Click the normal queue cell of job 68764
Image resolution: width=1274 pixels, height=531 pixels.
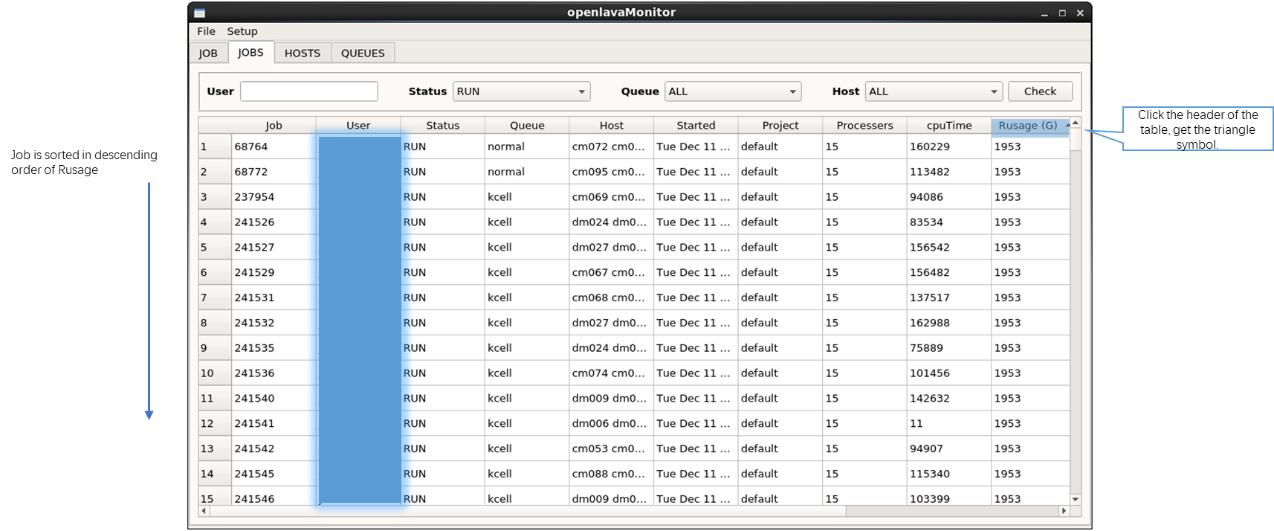pos(527,146)
